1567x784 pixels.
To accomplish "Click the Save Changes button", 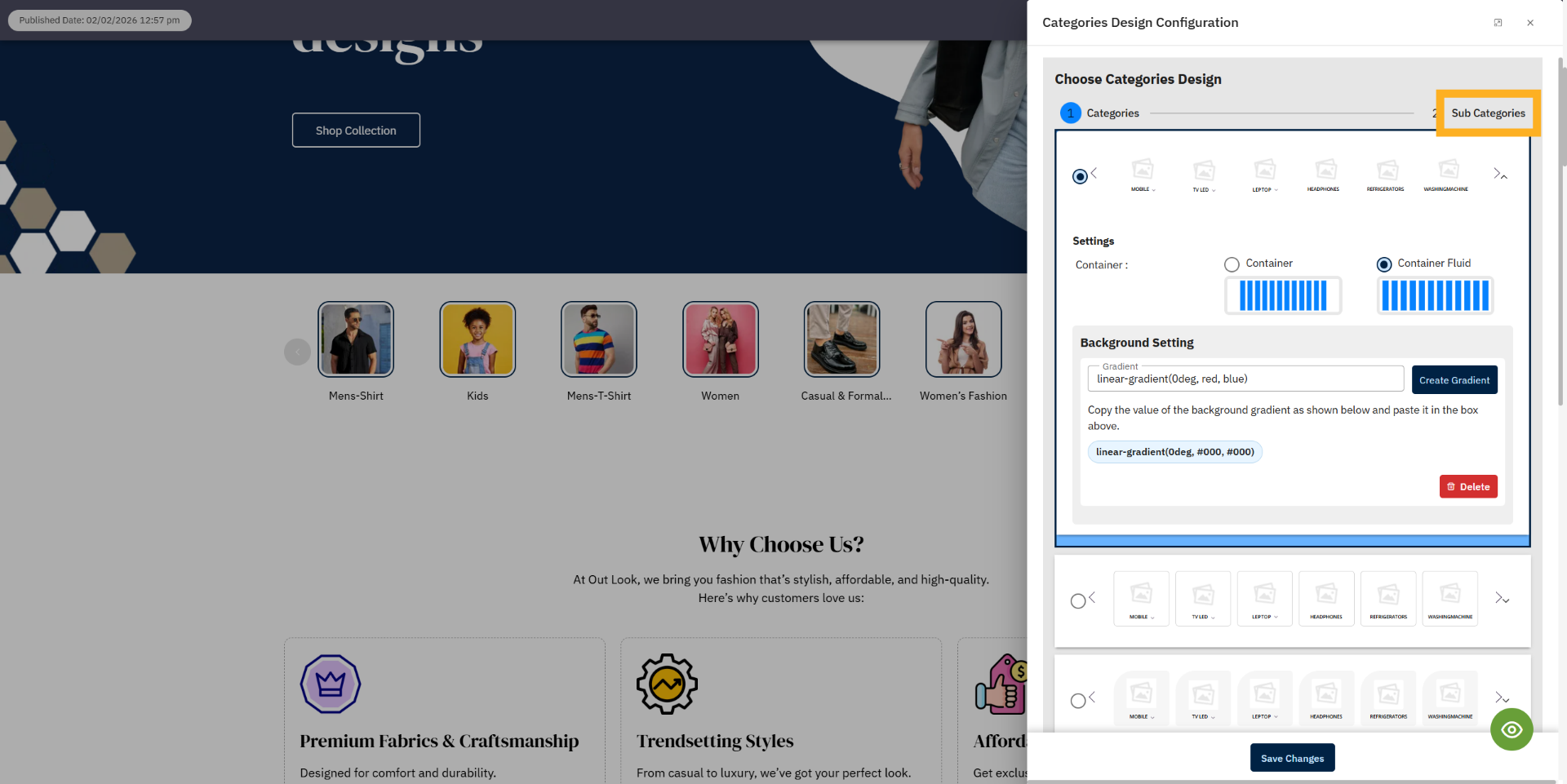I will pyautogui.click(x=1293, y=758).
